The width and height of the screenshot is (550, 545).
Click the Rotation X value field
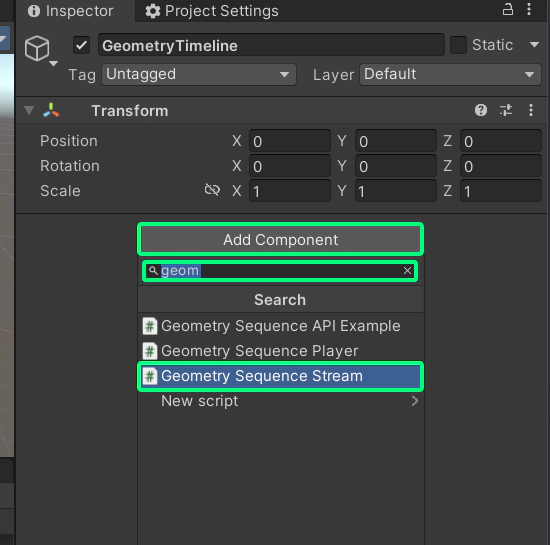tap(290, 166)
